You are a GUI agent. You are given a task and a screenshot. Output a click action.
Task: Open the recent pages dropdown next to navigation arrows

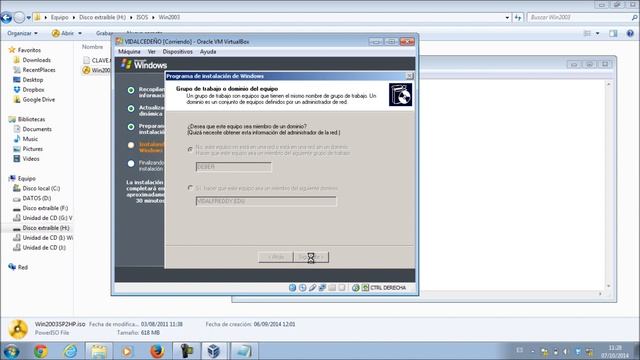pos(29,18)
